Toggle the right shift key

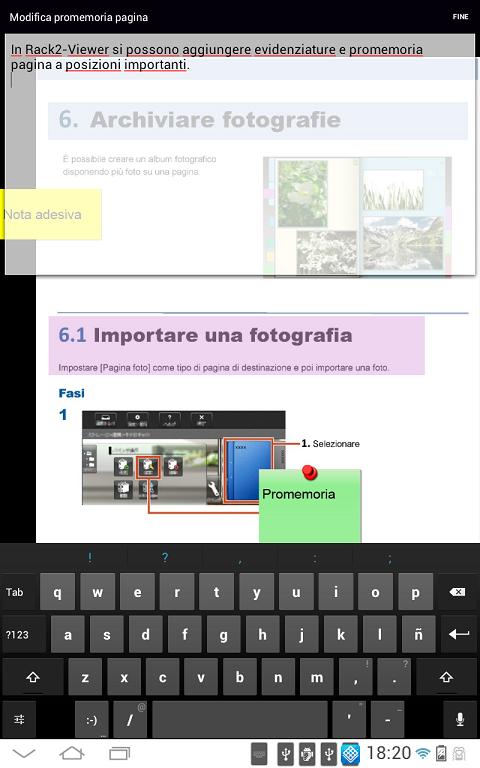tap(446, 677)
